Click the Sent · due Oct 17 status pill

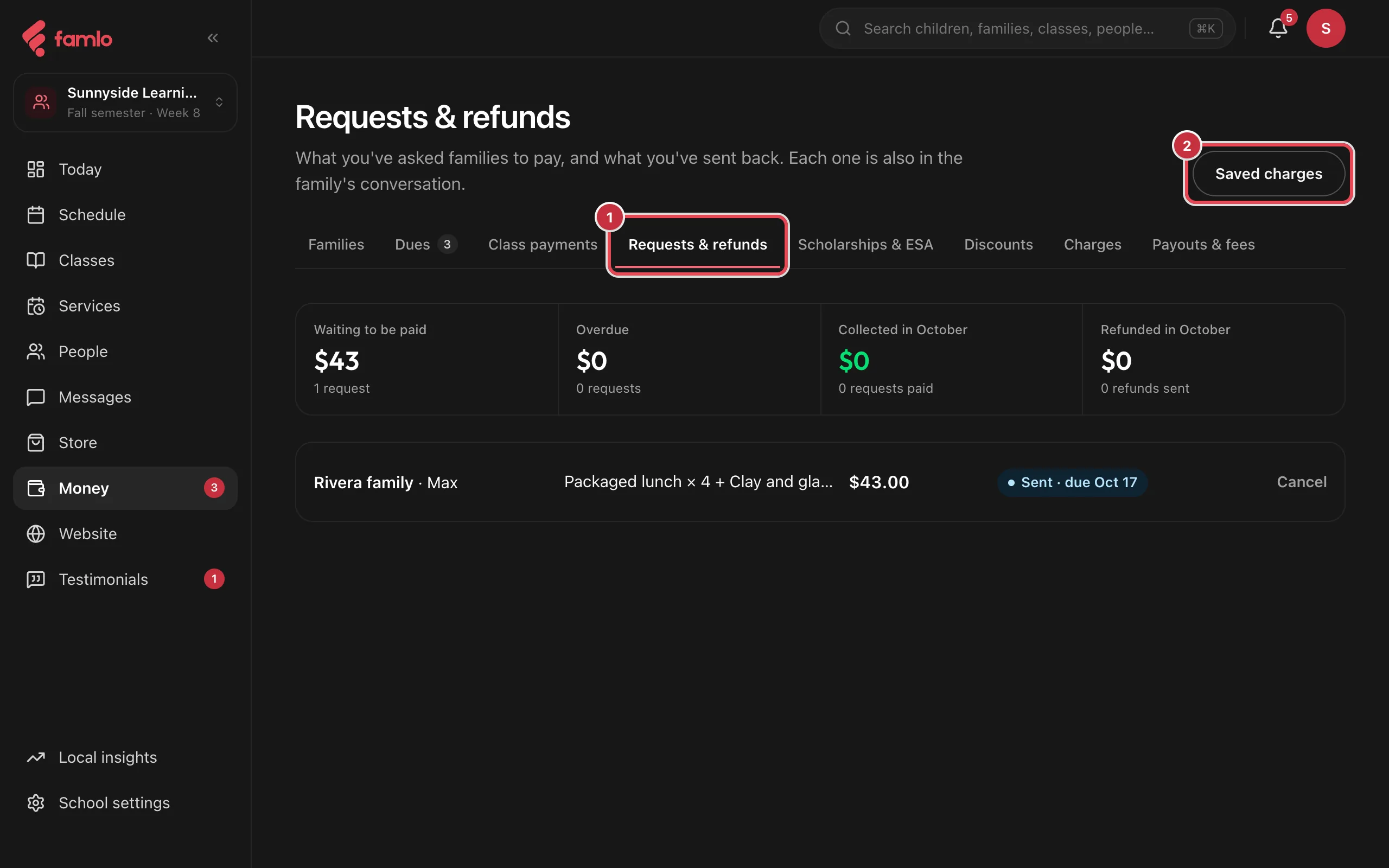pyautogui.click(x=1072, y=482)
